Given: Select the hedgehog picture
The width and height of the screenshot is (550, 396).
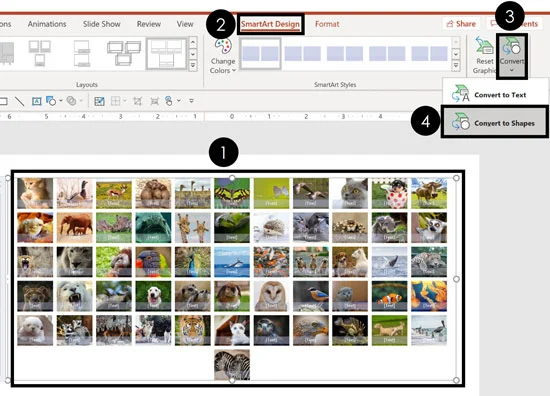Looking at the screenshot, I should coord(271,227).
